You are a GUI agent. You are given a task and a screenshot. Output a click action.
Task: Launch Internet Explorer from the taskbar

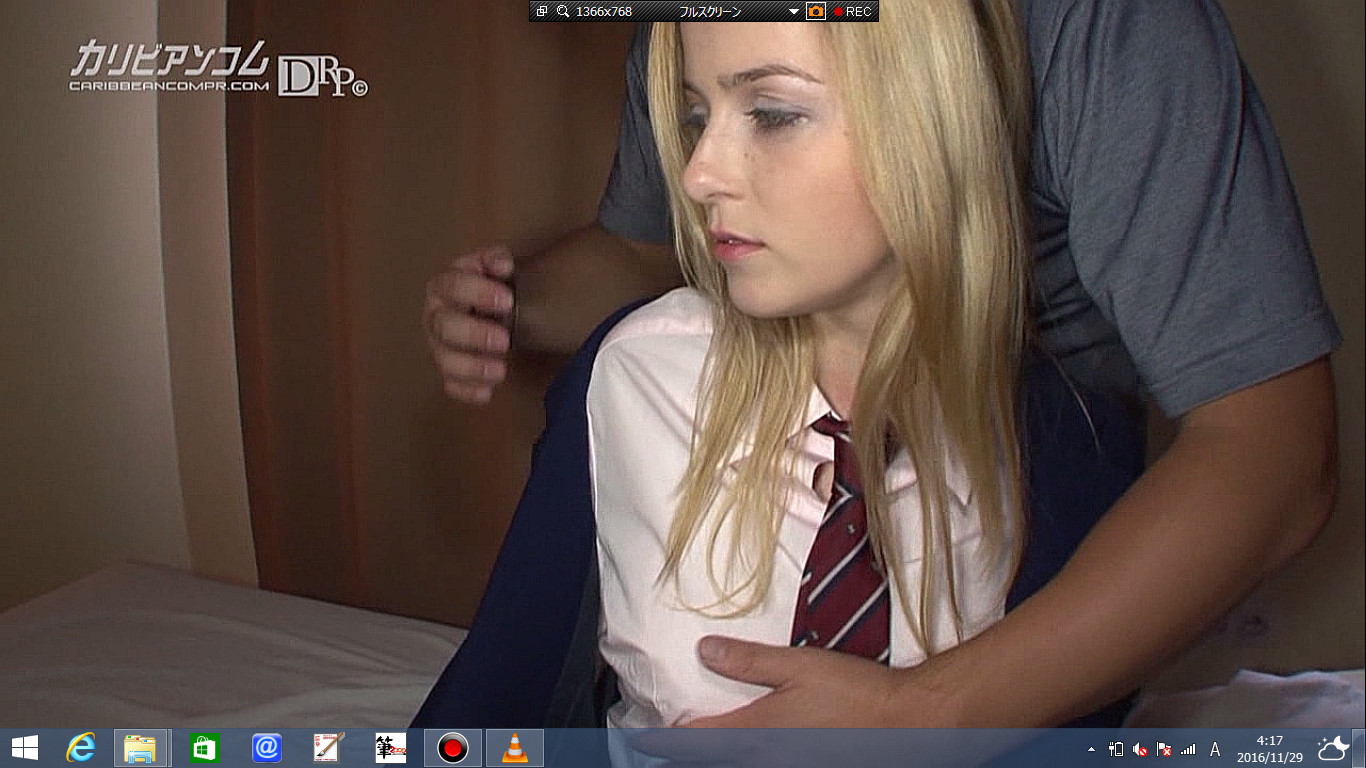(81, 747)
